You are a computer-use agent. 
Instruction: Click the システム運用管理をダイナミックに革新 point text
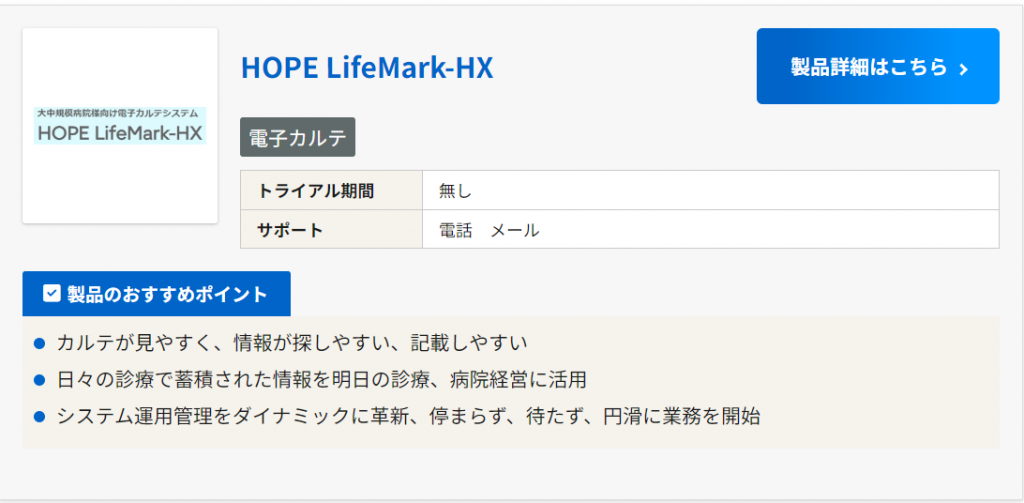(408, 416)
